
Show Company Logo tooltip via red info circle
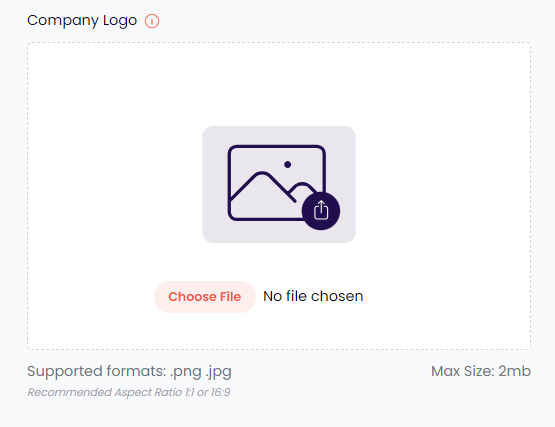tap(152, 21)
